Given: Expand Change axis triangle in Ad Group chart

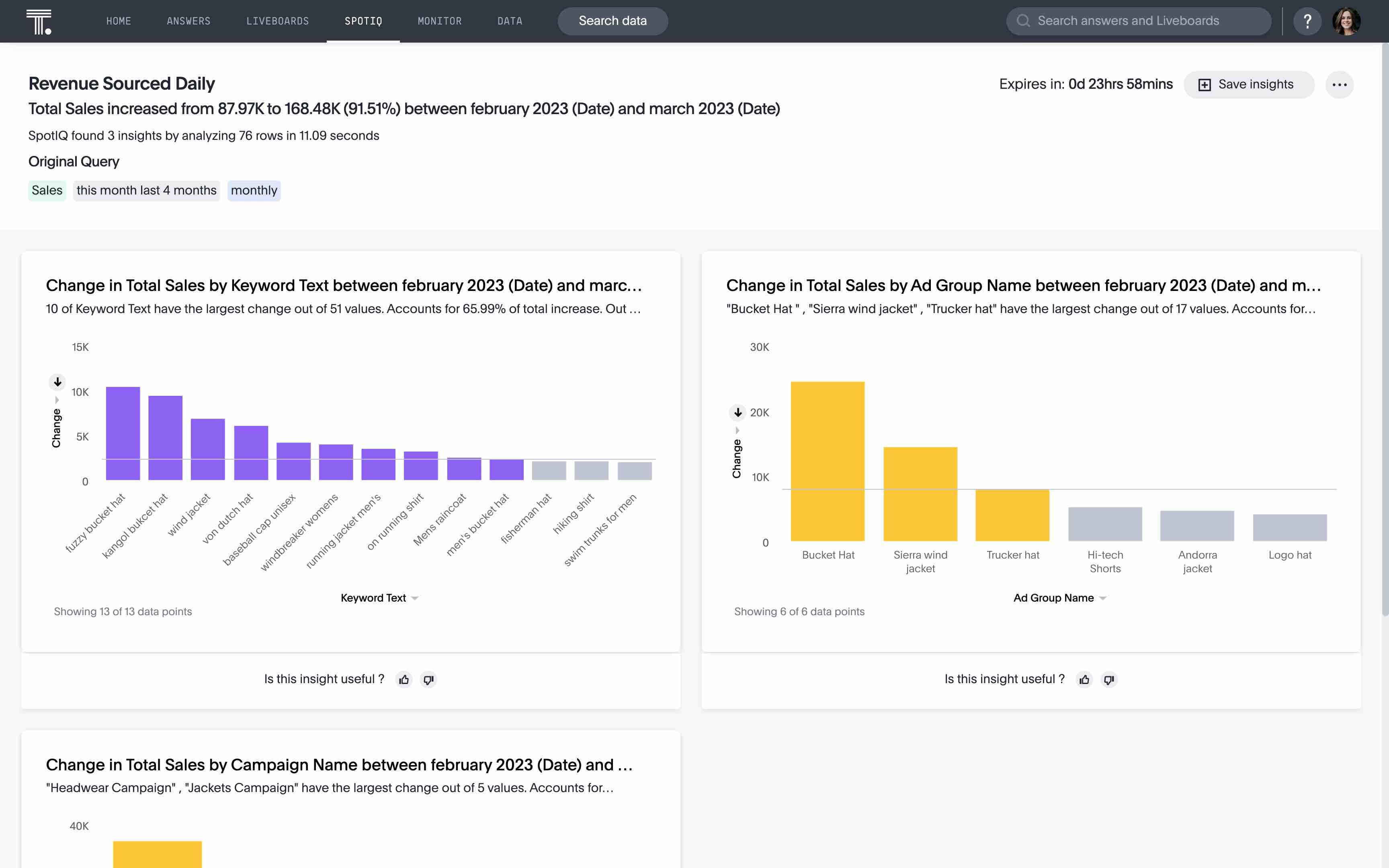Looking at the screenshot, I should click(x=738, y=430).
